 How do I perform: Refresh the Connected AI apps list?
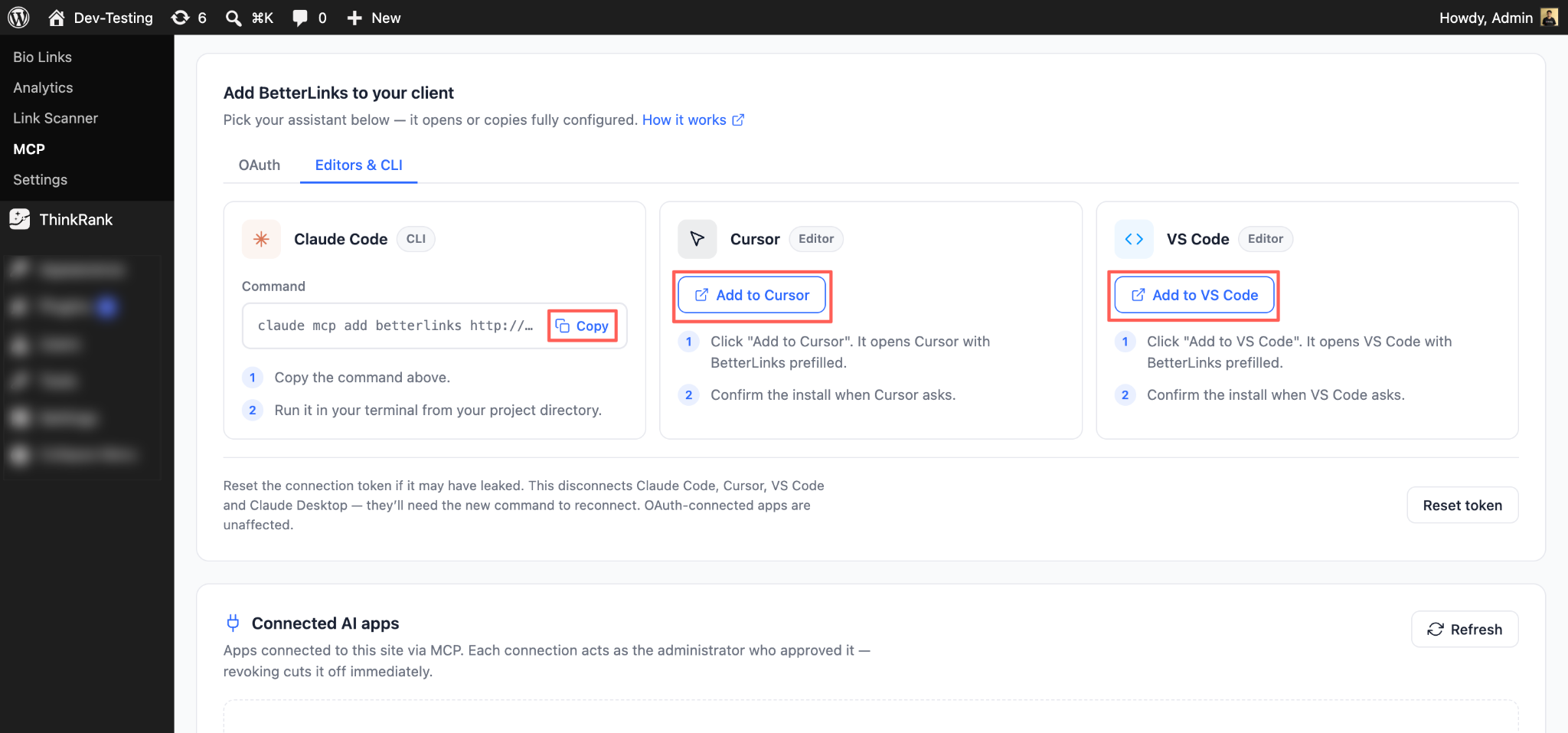1465,630
